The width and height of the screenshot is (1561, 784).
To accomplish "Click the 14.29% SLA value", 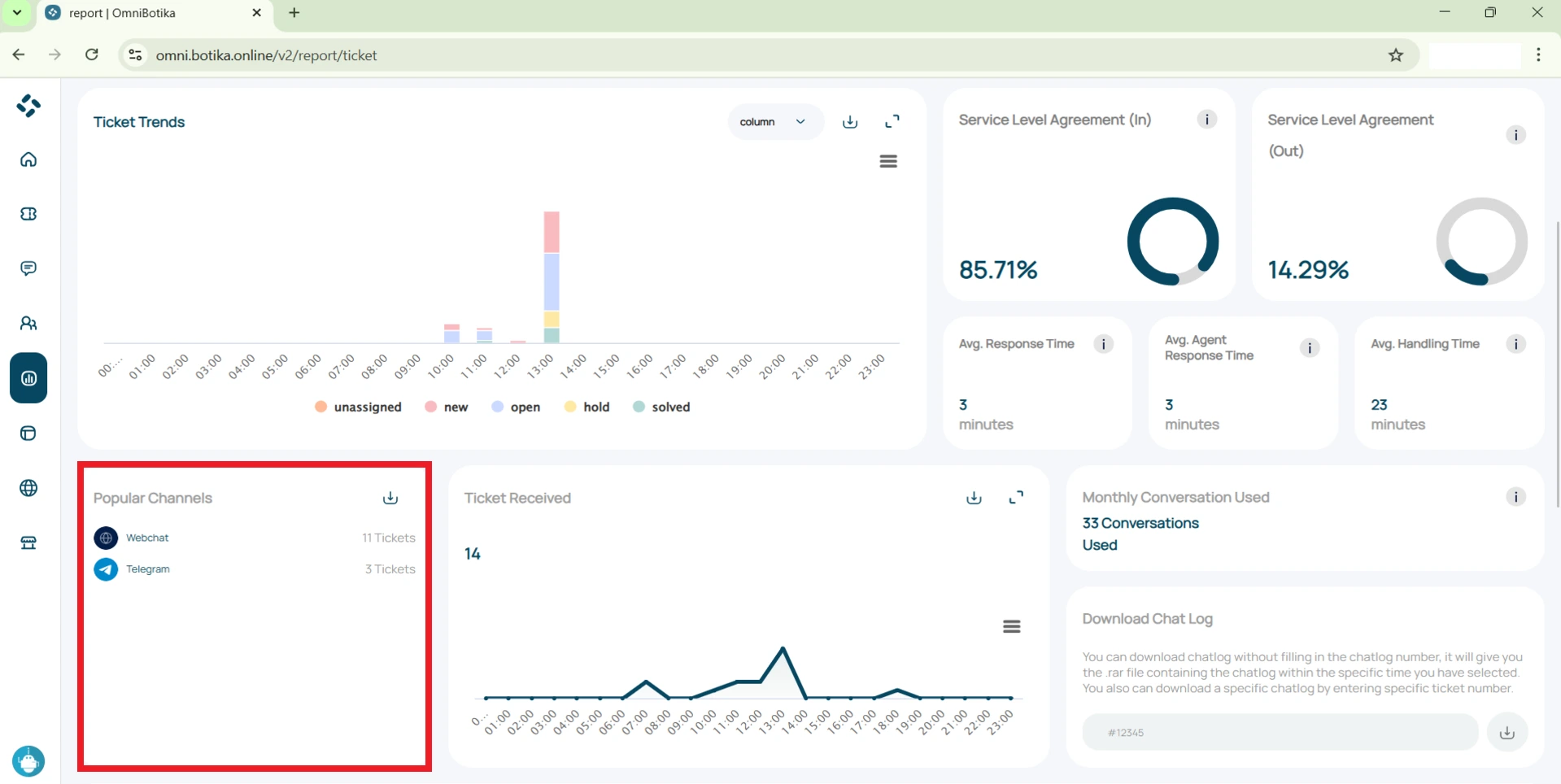I will 1308,270.
